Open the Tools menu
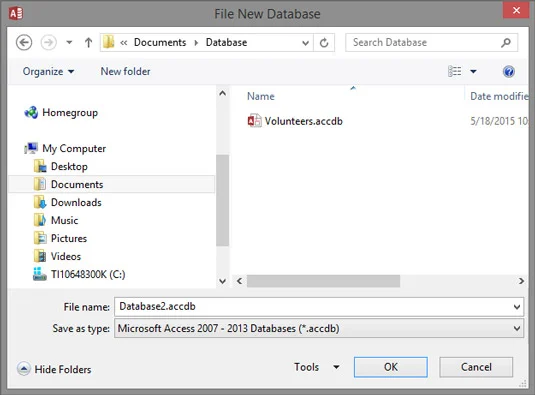Image resolution: width=535 pixels, height=395 pixels. click(x=306, y=367)
